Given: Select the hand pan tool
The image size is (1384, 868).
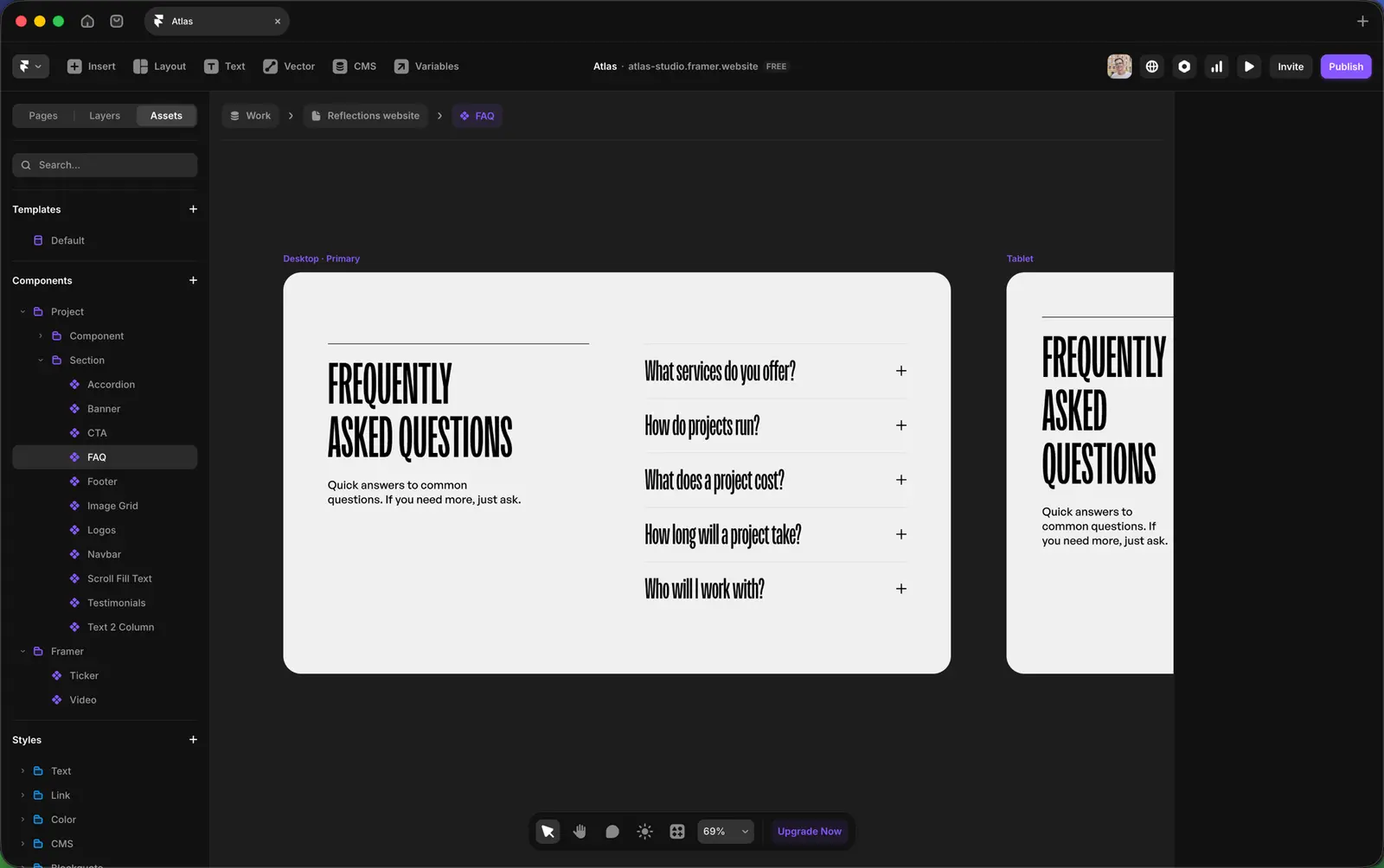Looking at the screenshot, I should 580,831.
